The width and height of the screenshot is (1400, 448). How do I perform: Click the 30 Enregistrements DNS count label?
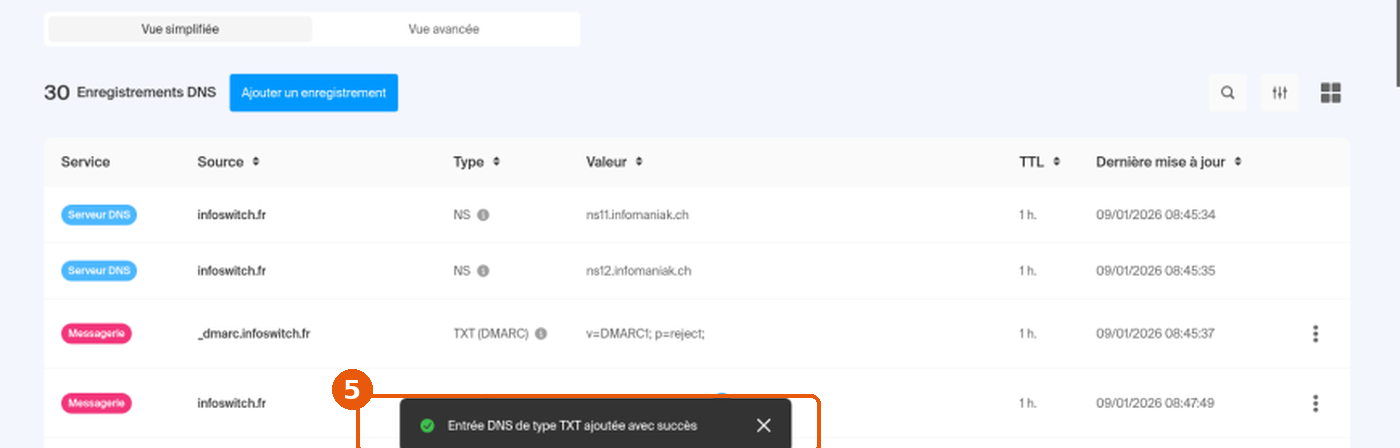[130, 93]
